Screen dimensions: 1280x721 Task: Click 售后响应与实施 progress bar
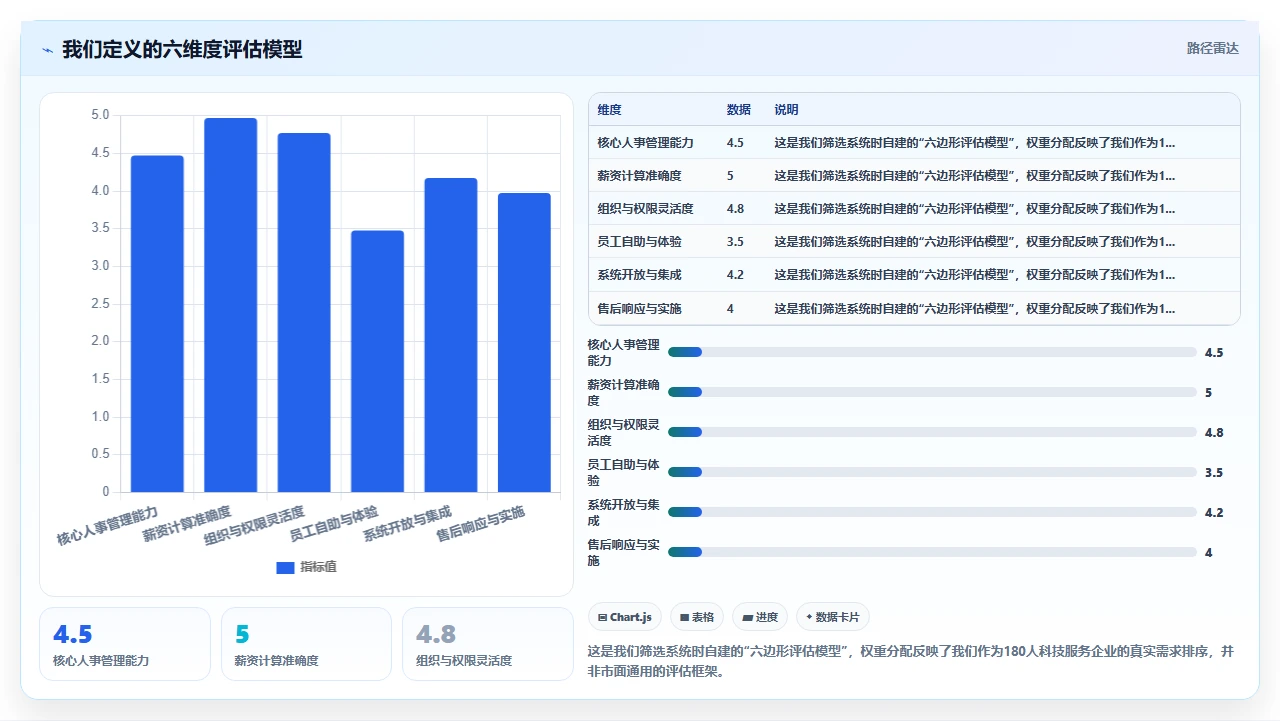[x=932, y=552]
